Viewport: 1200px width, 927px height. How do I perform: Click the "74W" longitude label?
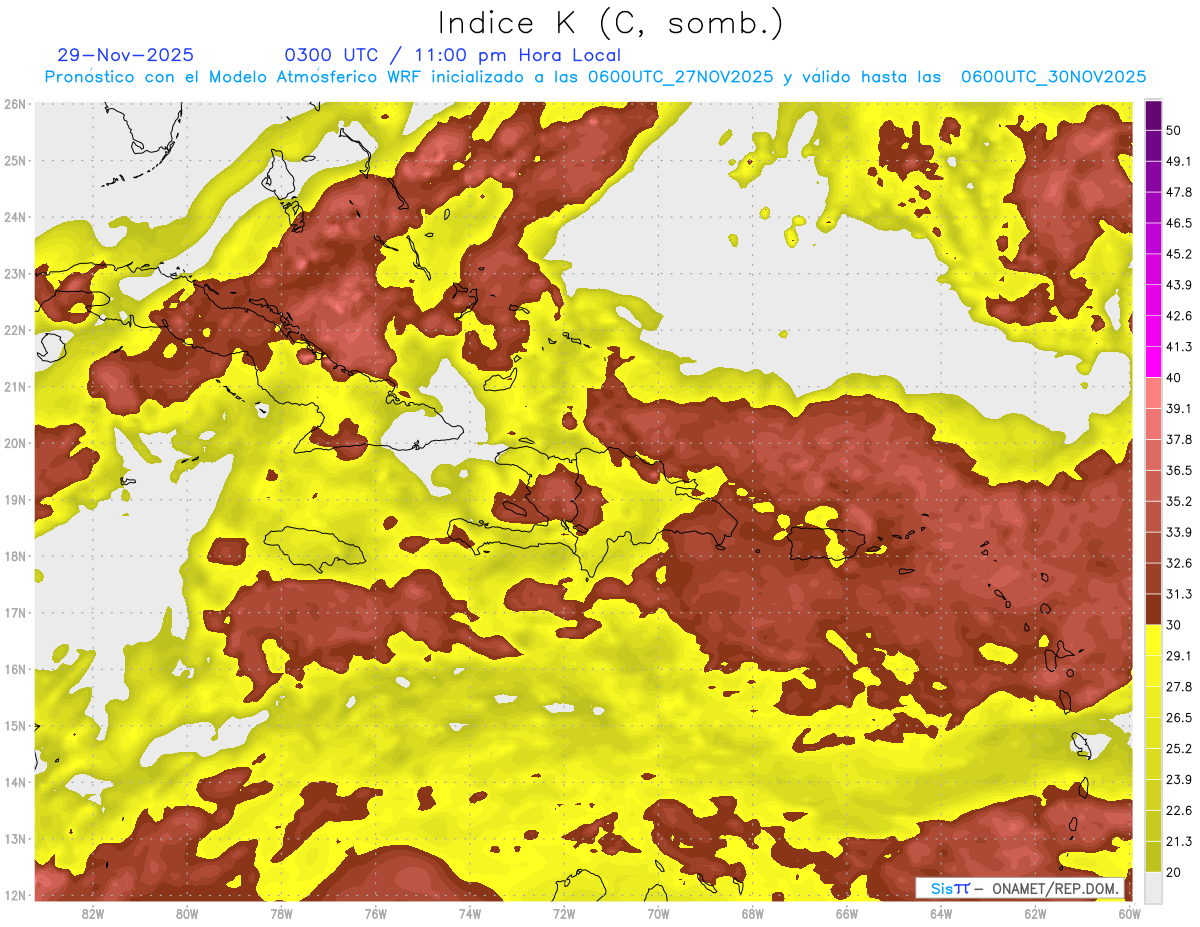click(470, 913)
